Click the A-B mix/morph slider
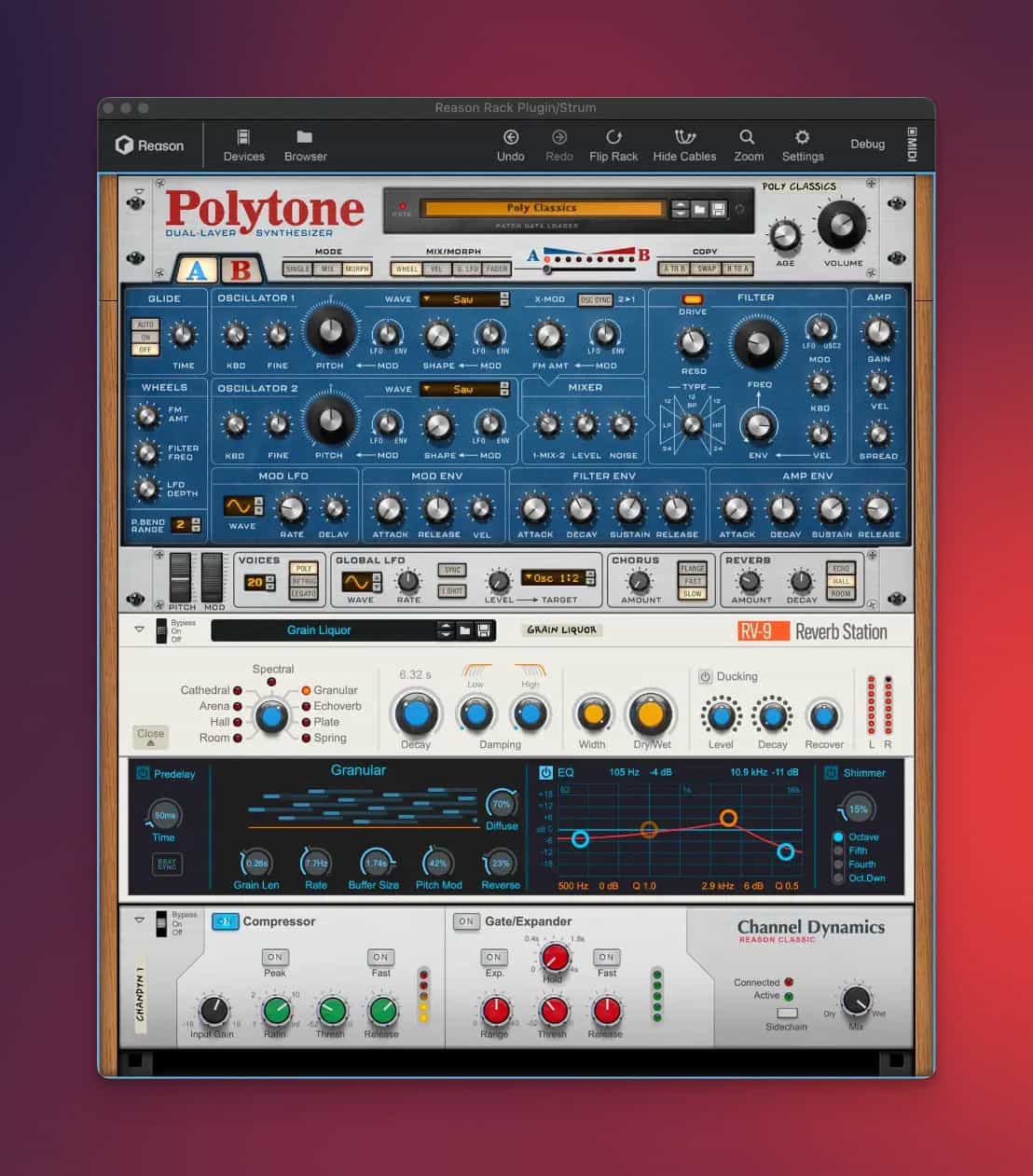The image size is (1033, 1176). 589,270
